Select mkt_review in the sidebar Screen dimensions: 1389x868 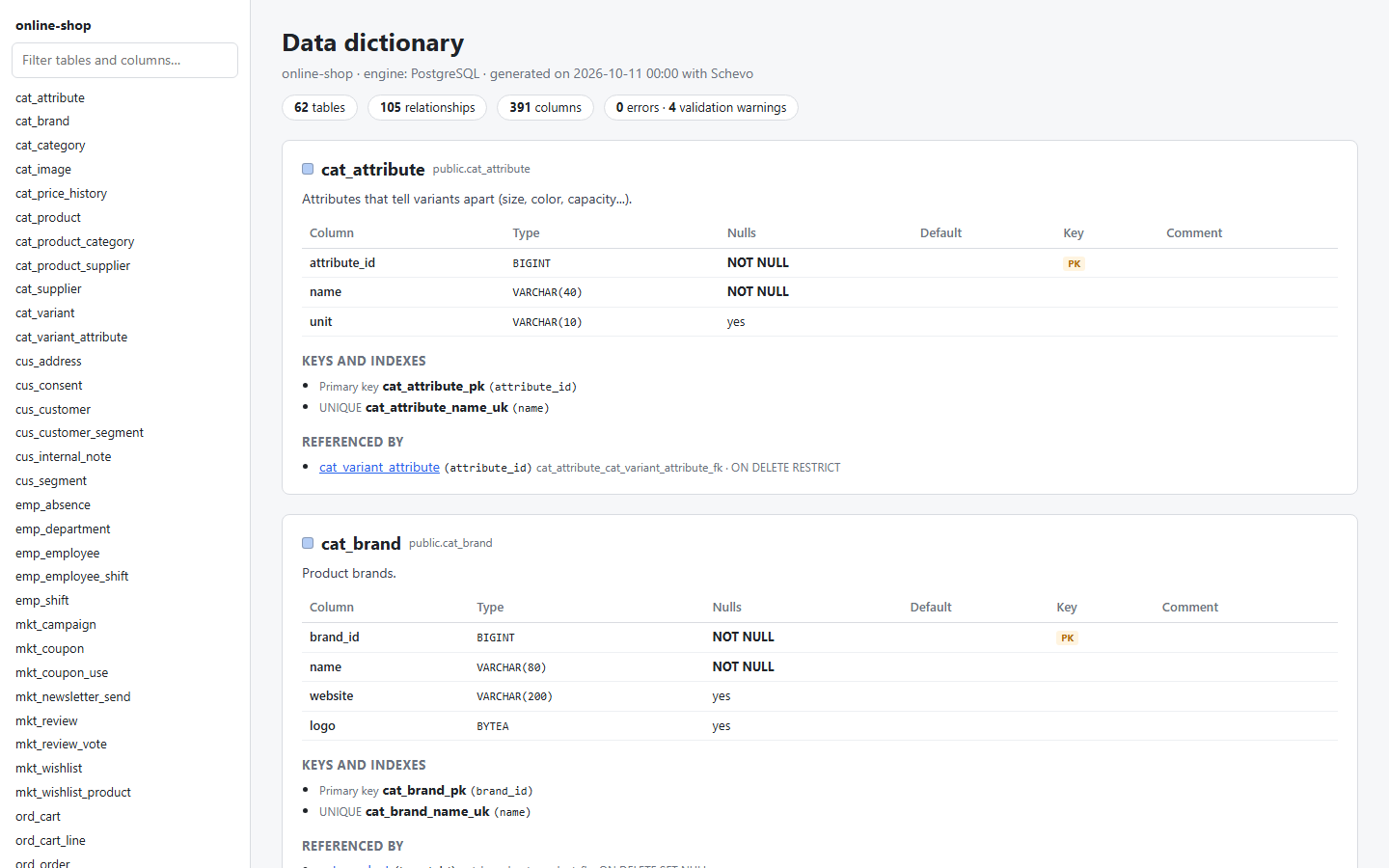[46, 721]
